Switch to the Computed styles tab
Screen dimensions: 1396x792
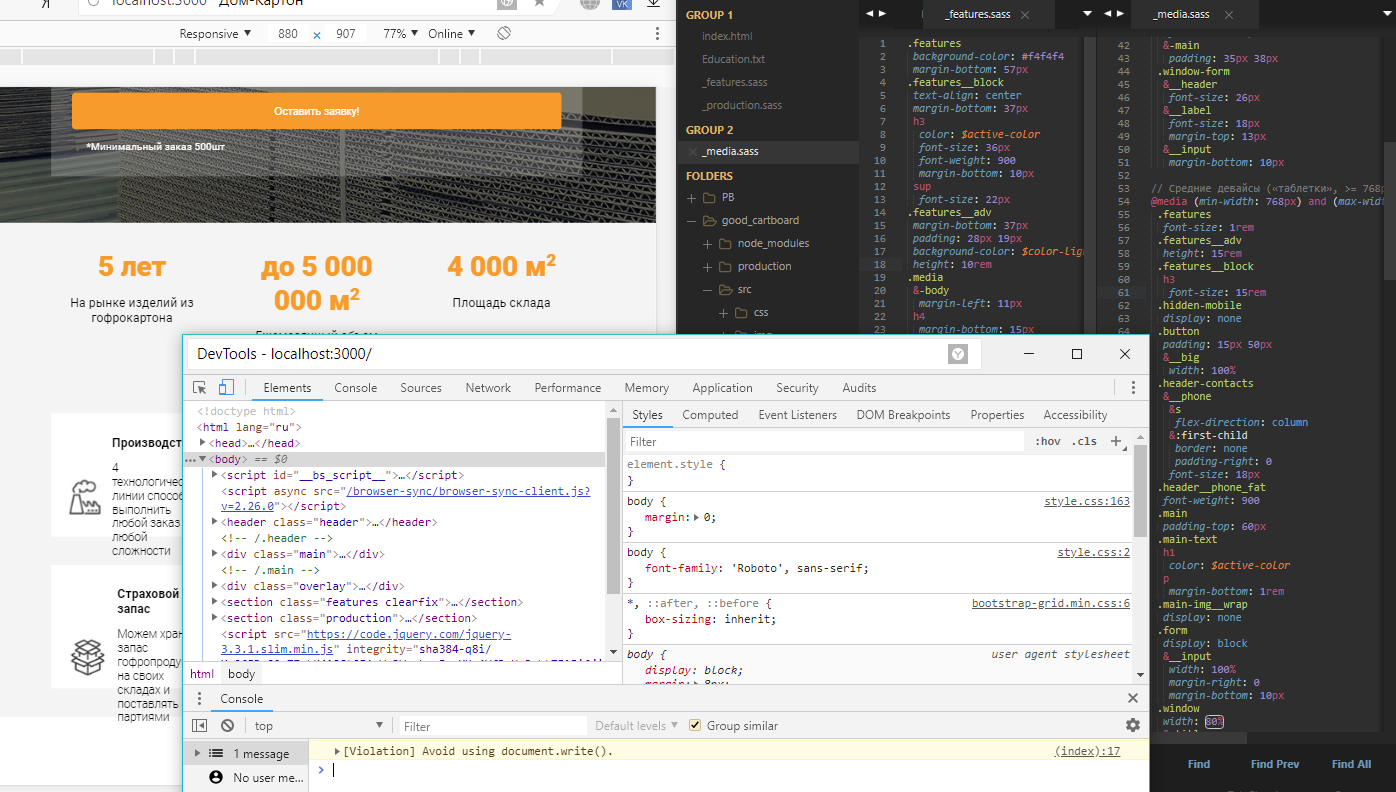coord(710,415)
